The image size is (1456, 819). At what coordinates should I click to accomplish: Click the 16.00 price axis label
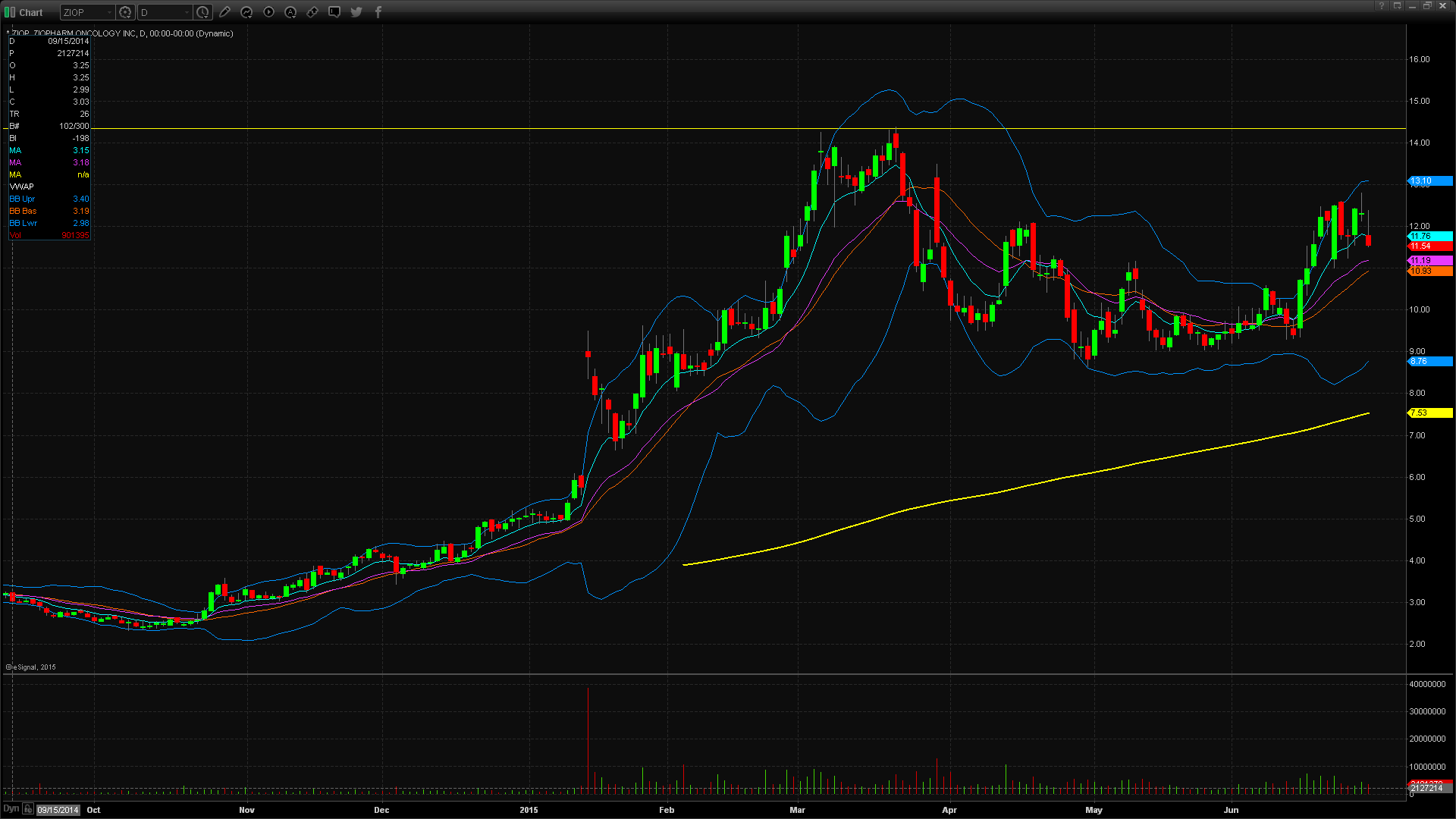(1419, 59)
